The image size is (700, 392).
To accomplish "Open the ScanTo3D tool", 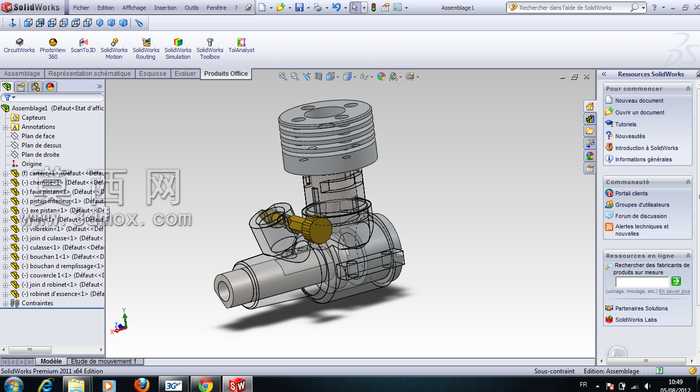I will [83, 46].
